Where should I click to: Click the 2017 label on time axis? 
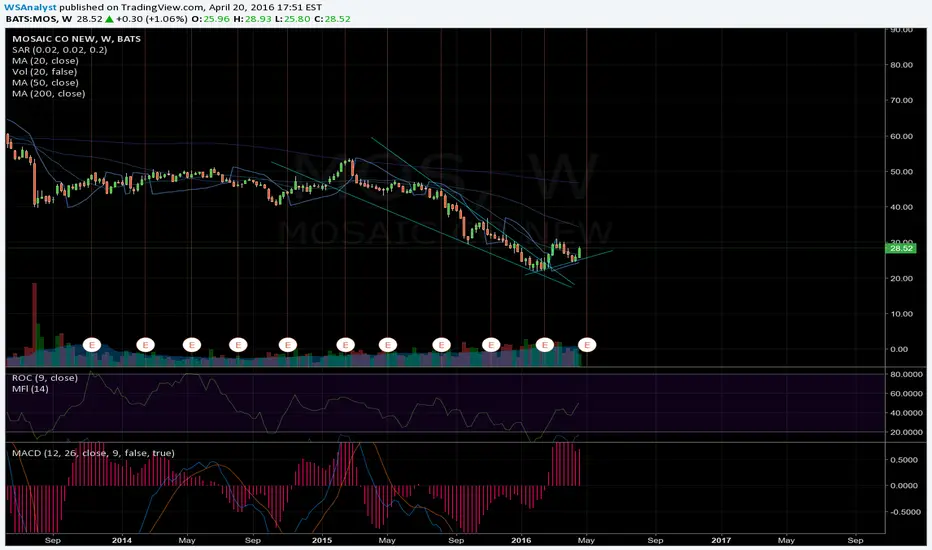click(721, 540)
